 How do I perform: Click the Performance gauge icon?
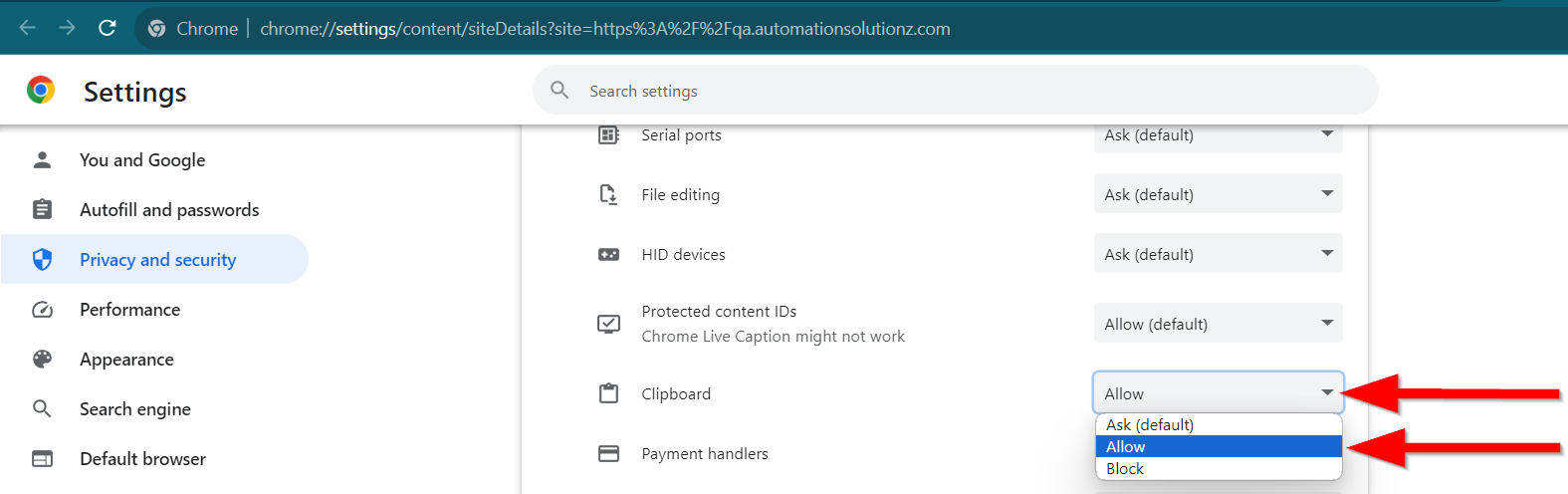[42, 310]
